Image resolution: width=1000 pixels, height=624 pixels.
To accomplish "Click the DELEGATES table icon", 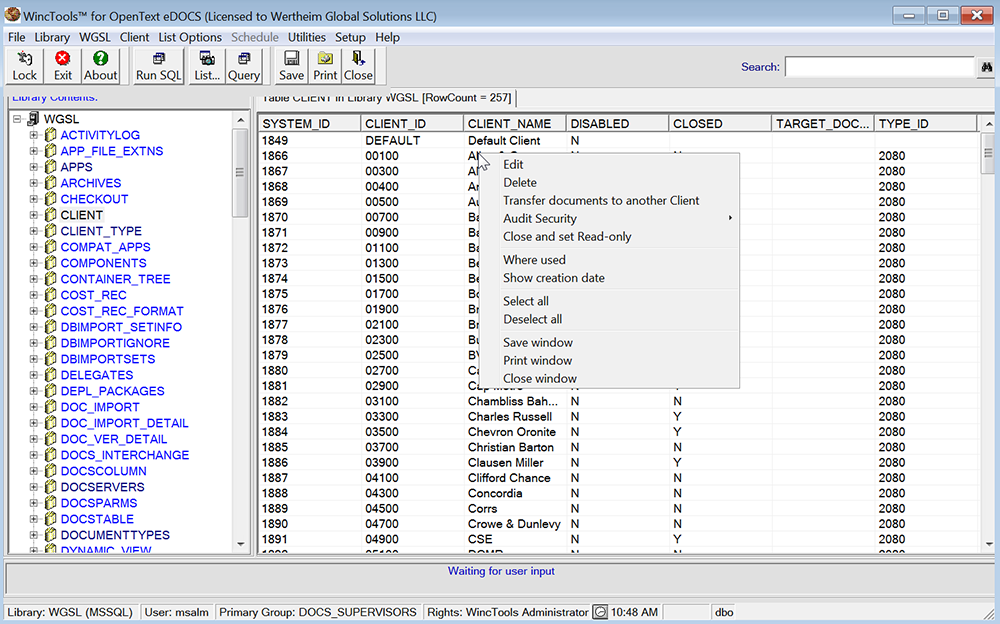I will (50, 375).
